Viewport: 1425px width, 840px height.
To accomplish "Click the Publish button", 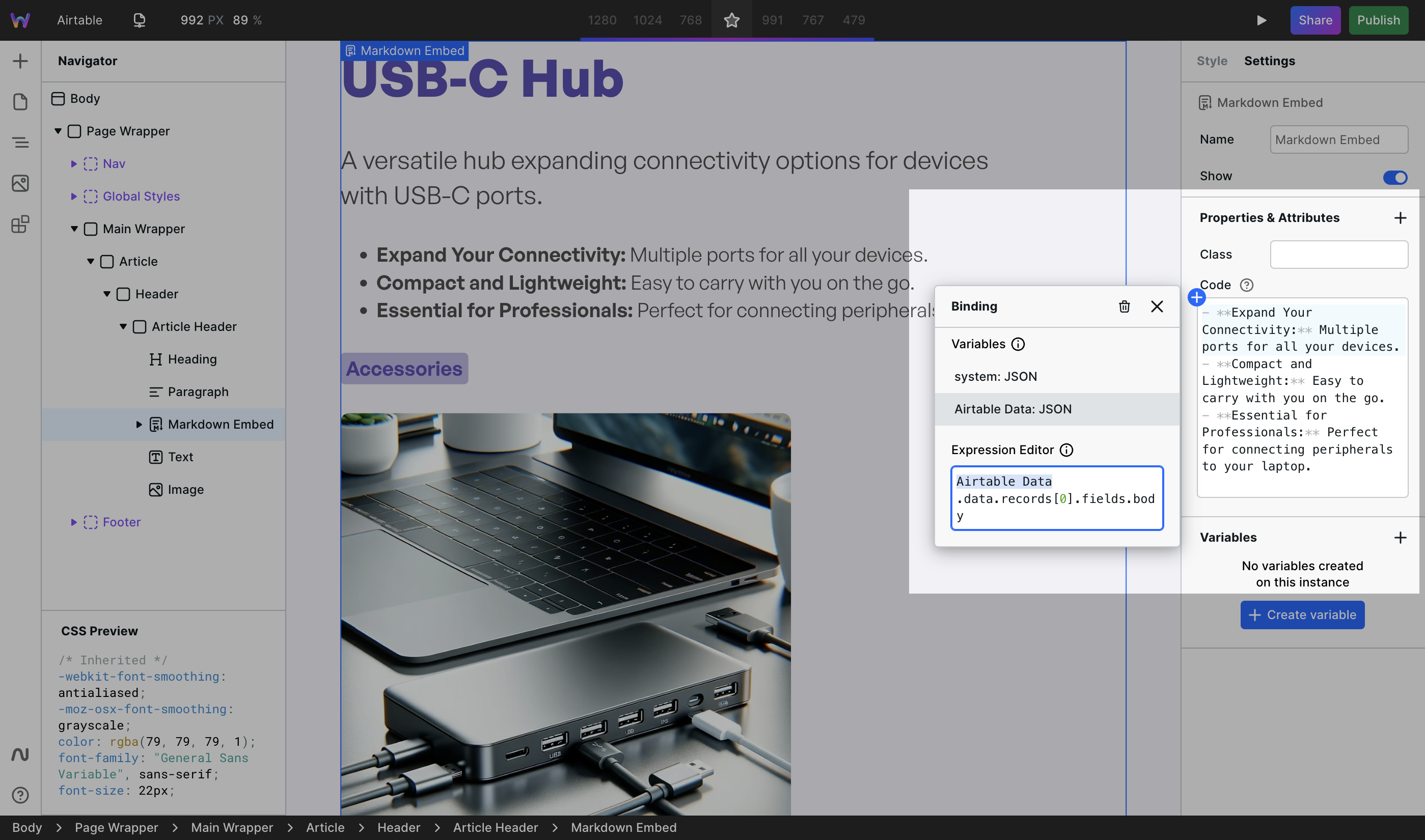I will pos(1378,20).
